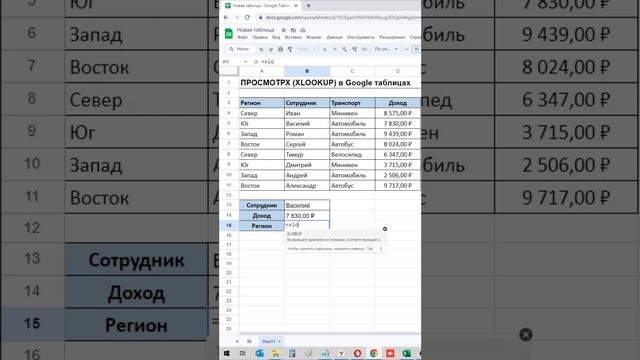This screenshot has width=640, height=360.
Task: Open the Лист1 tab dropdown arrow
Action: point(279,342)
